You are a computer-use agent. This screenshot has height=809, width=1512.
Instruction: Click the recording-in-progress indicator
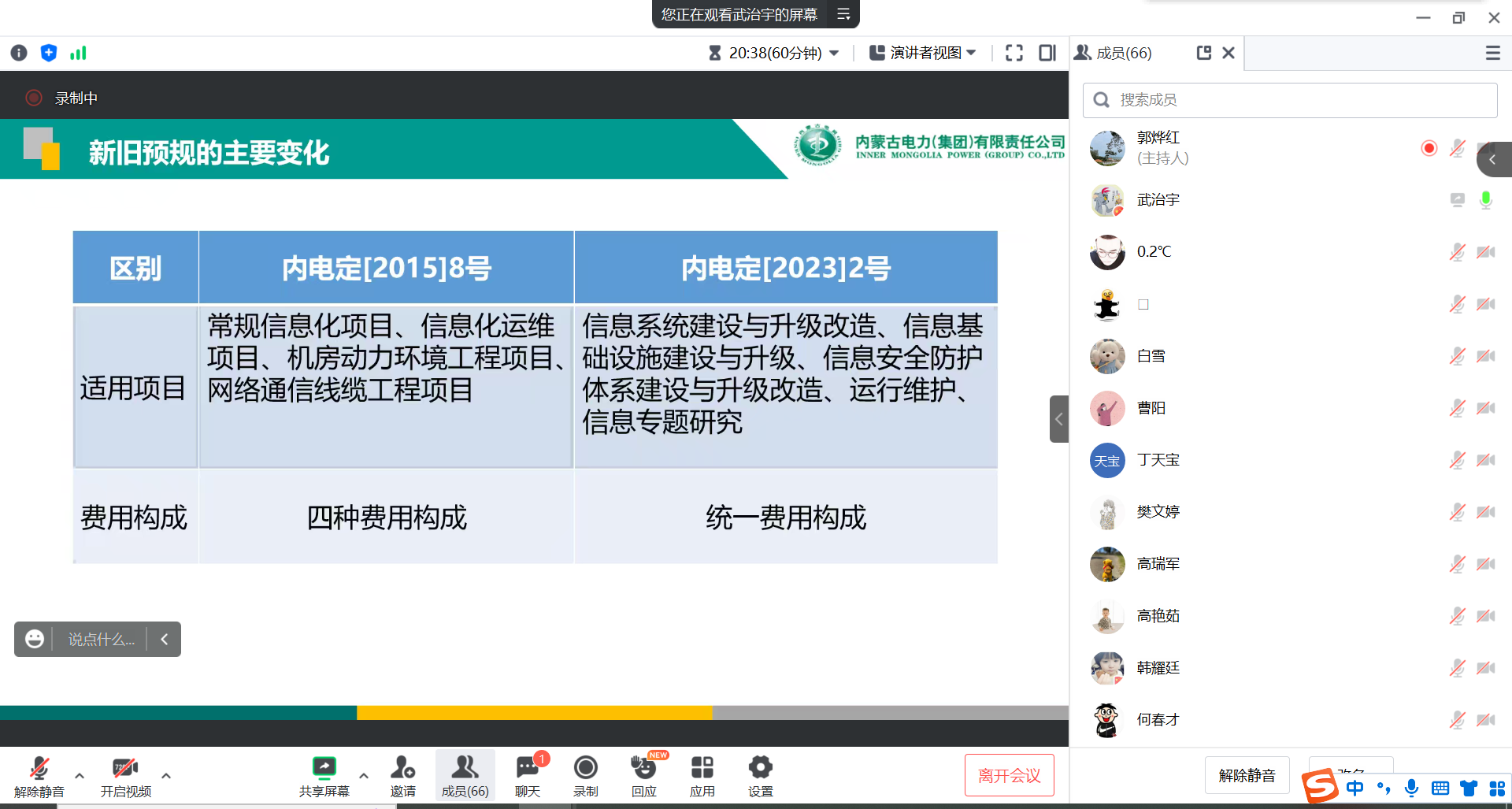[61, 98]
